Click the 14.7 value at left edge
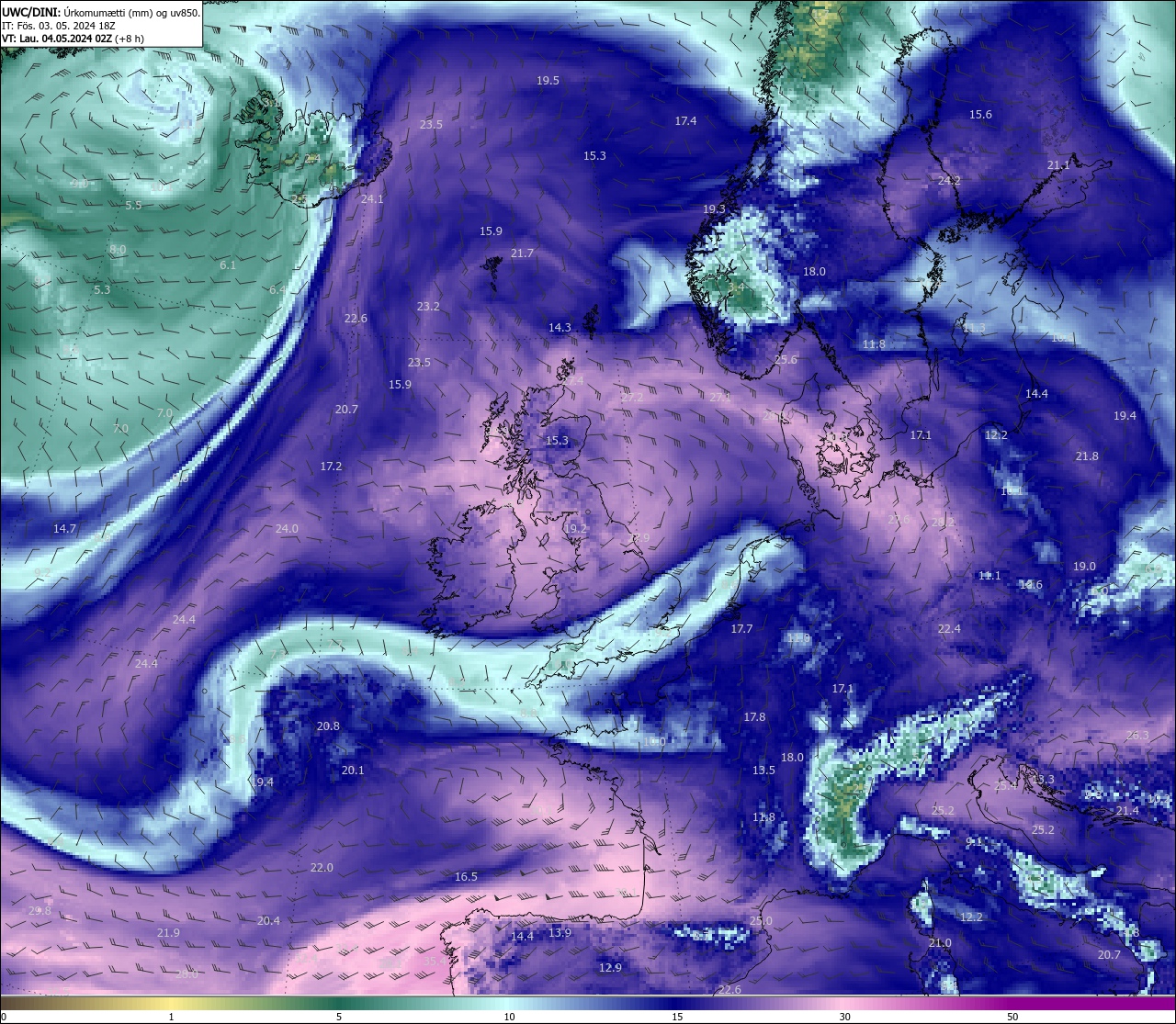This screenshot has height=1024, width=1176. 64,529
